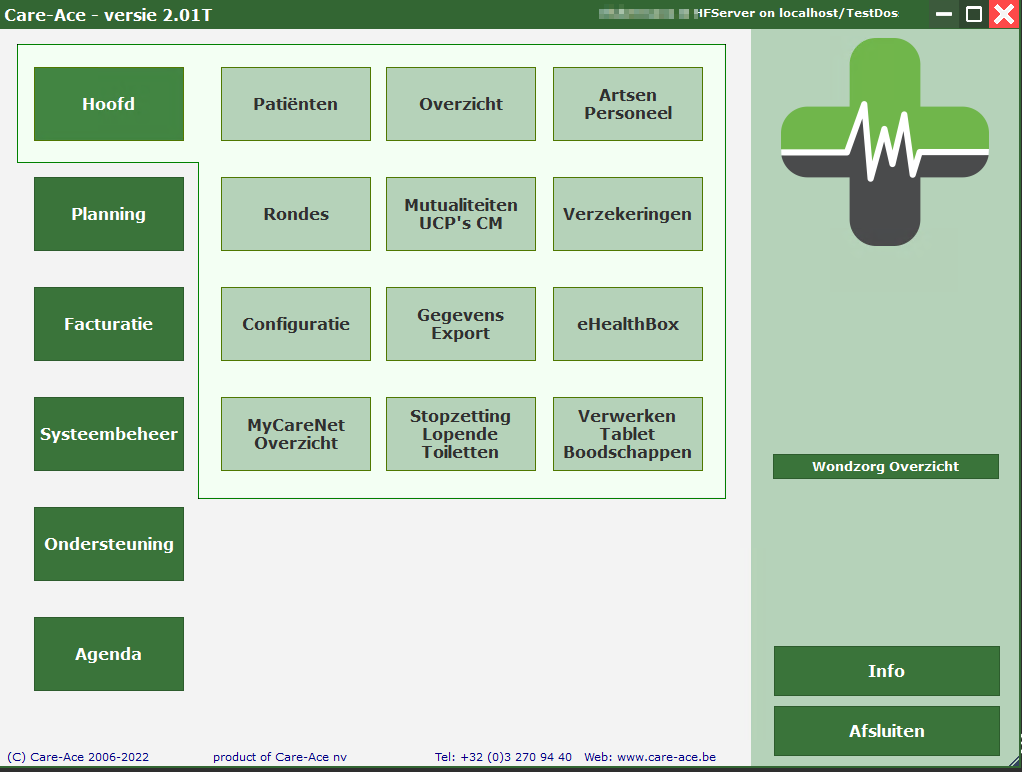This screenshot has width=1022, height=772.
Task: Click the Overzicht button
Action: point(461,104)
